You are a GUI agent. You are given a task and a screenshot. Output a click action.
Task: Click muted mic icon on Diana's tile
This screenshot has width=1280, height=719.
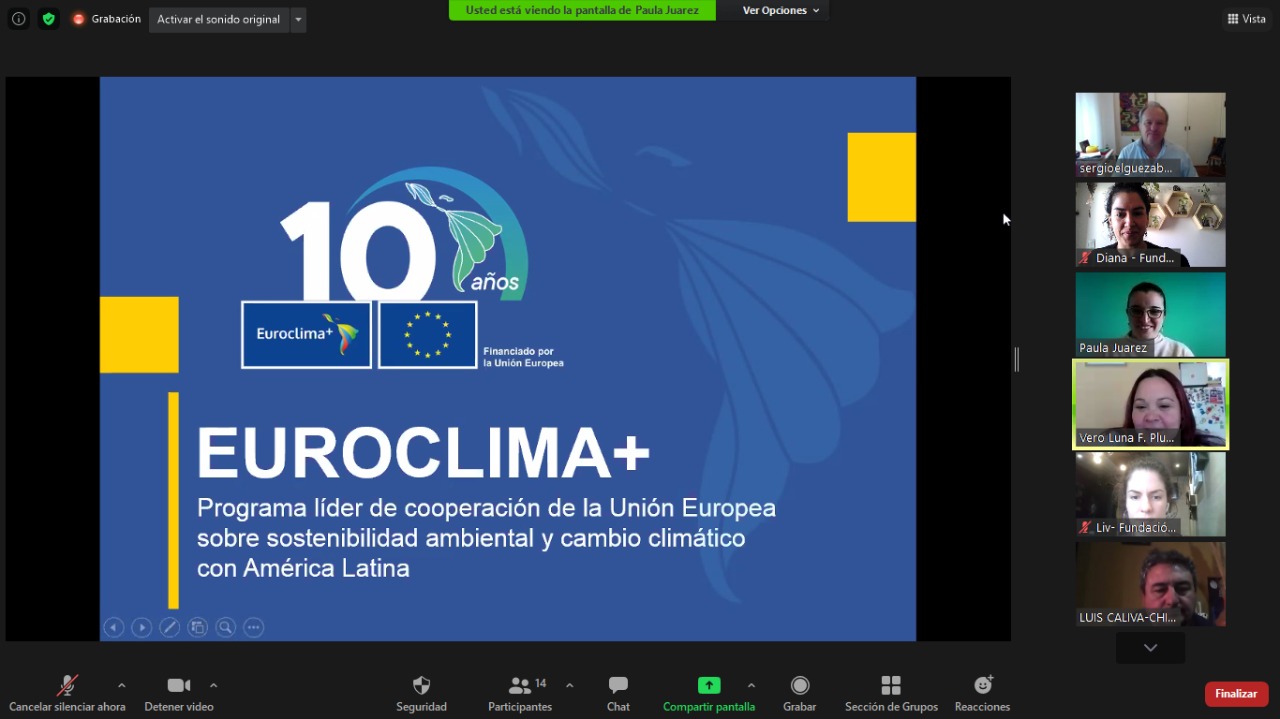1085,258
